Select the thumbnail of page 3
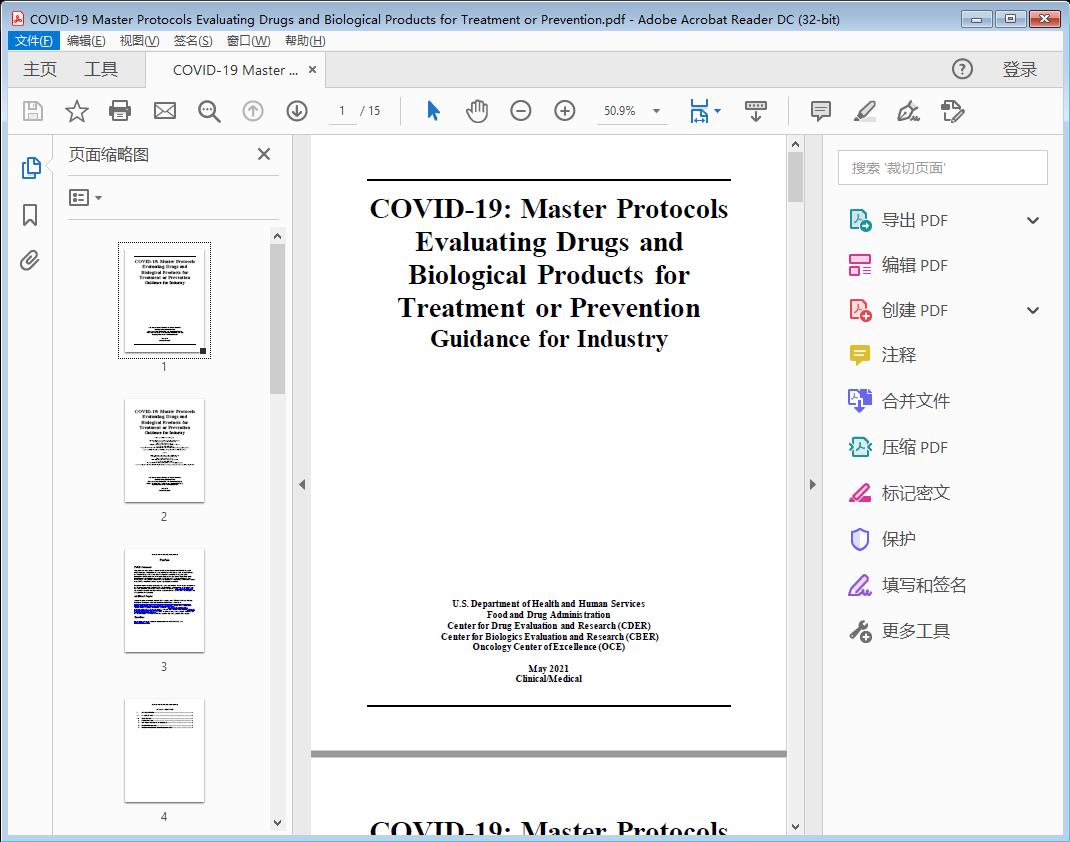This screenshot has height=842, width=1070. [164, 600]
